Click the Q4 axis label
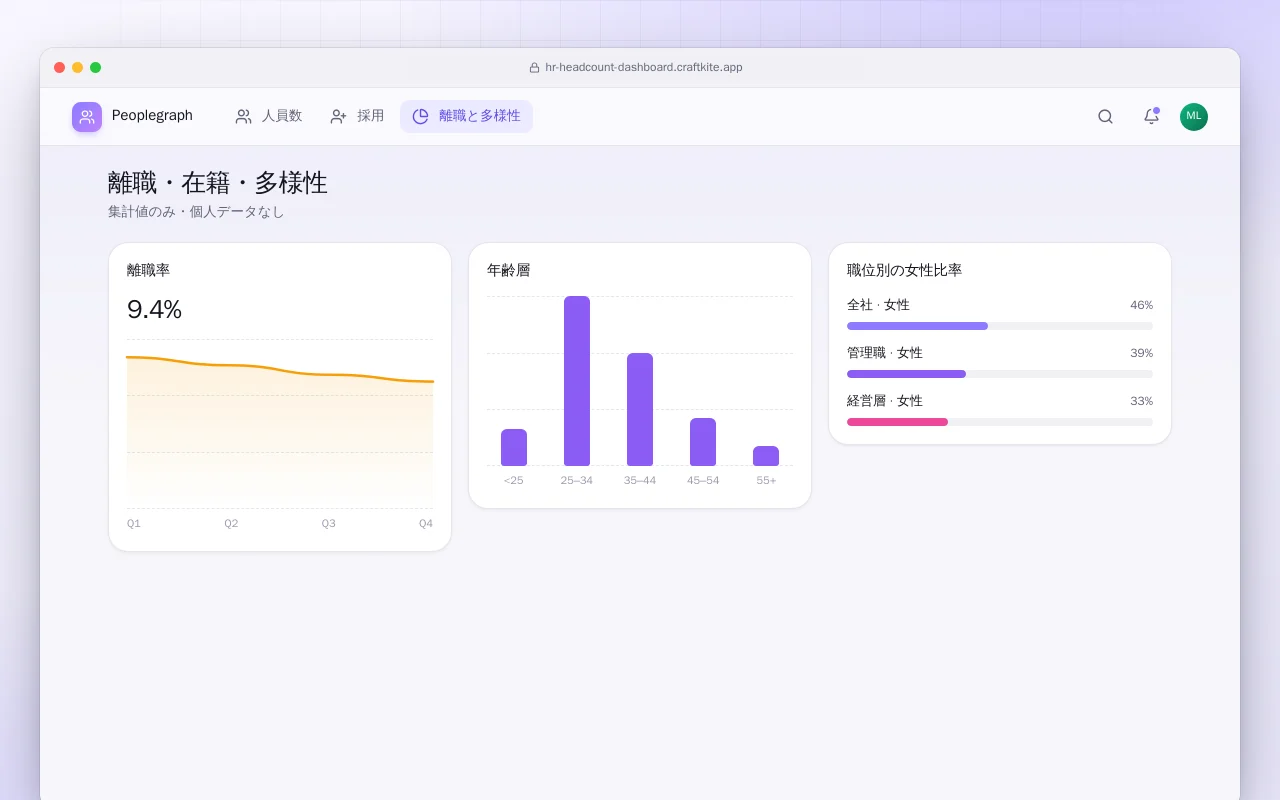Screen dimensions: 1280x800 426,524
